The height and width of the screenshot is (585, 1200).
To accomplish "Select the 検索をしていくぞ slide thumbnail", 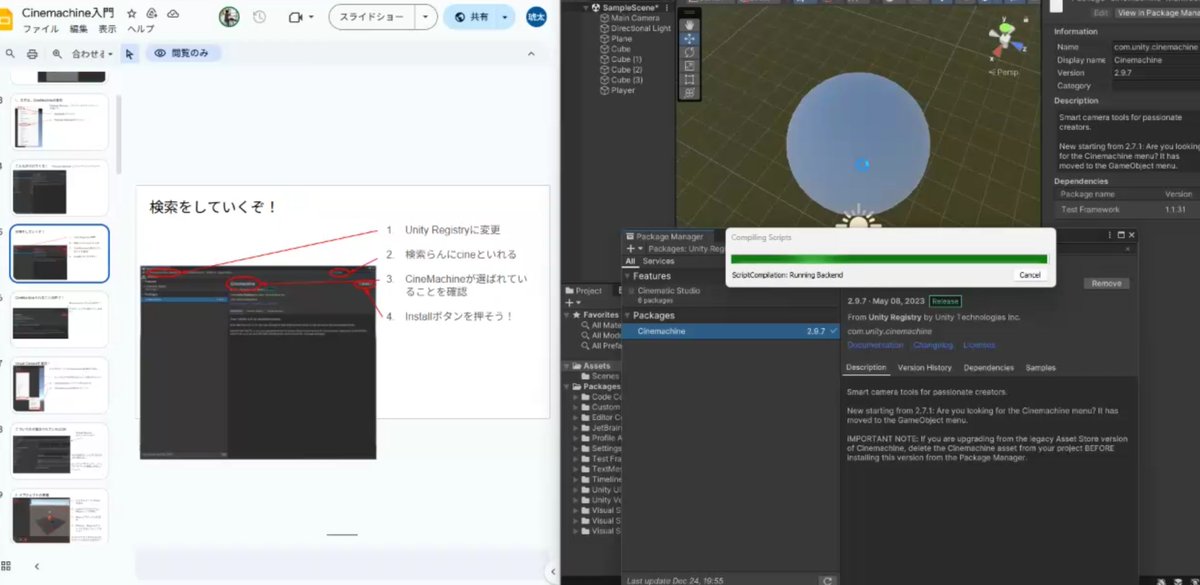I will [x=59, y=254].
